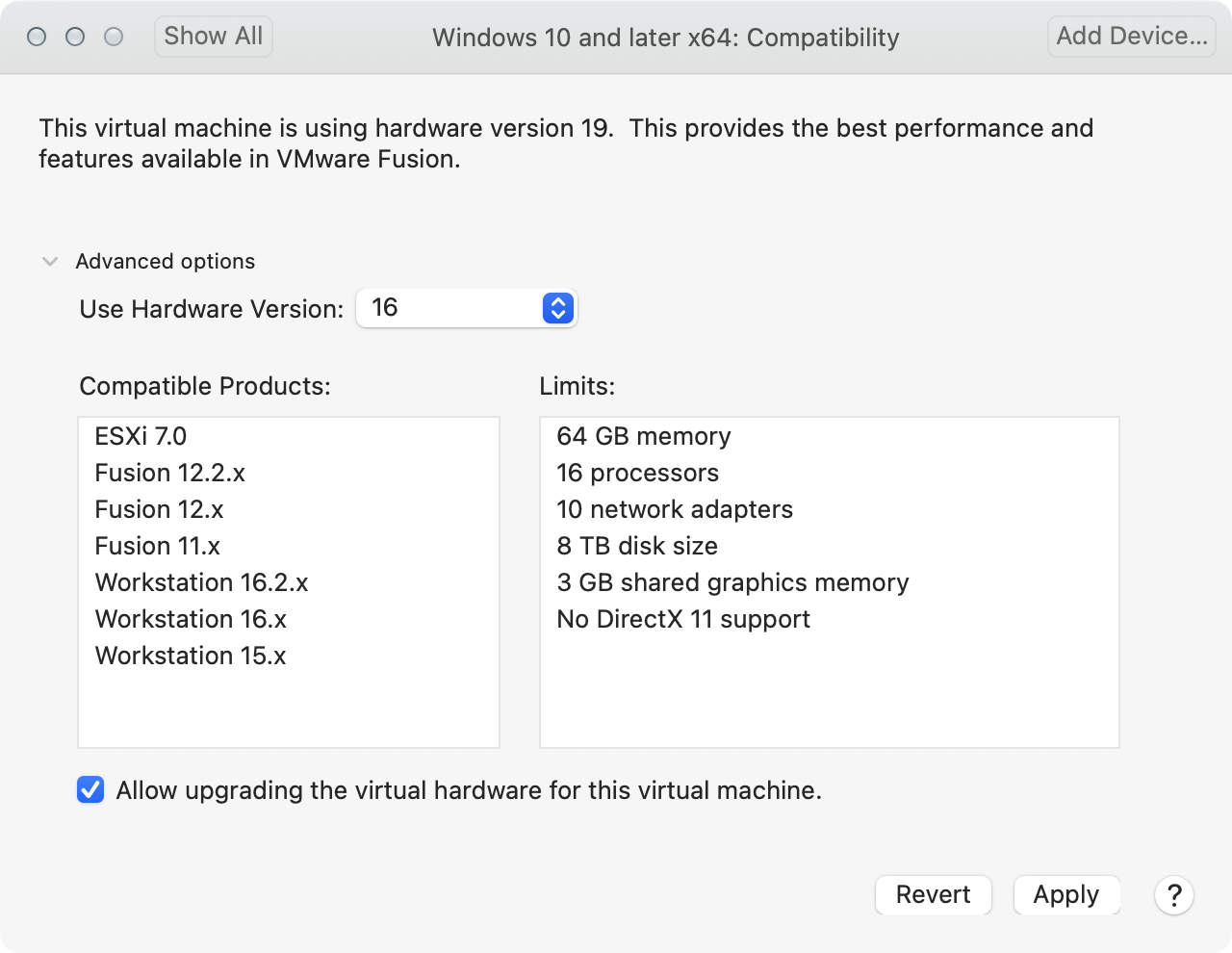Open the Use Hardware Version dropdown
1232x953 pixels.
tap(467, 308)
